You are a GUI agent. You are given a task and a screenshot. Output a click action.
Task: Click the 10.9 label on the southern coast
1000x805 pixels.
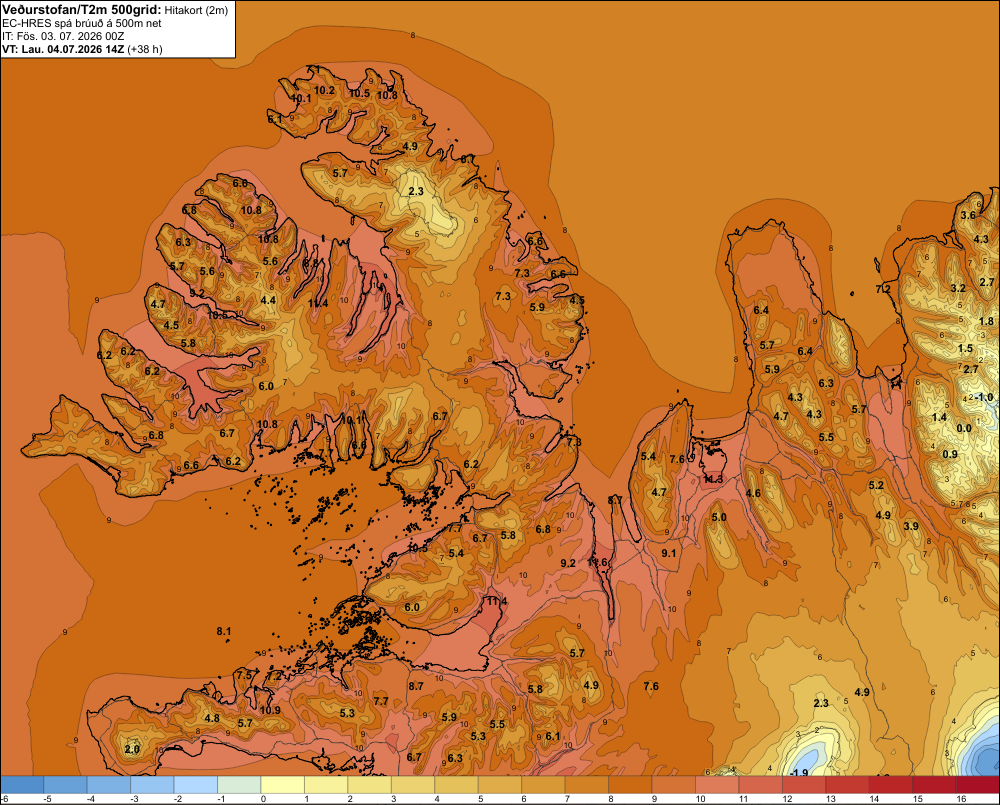[270, 710]
